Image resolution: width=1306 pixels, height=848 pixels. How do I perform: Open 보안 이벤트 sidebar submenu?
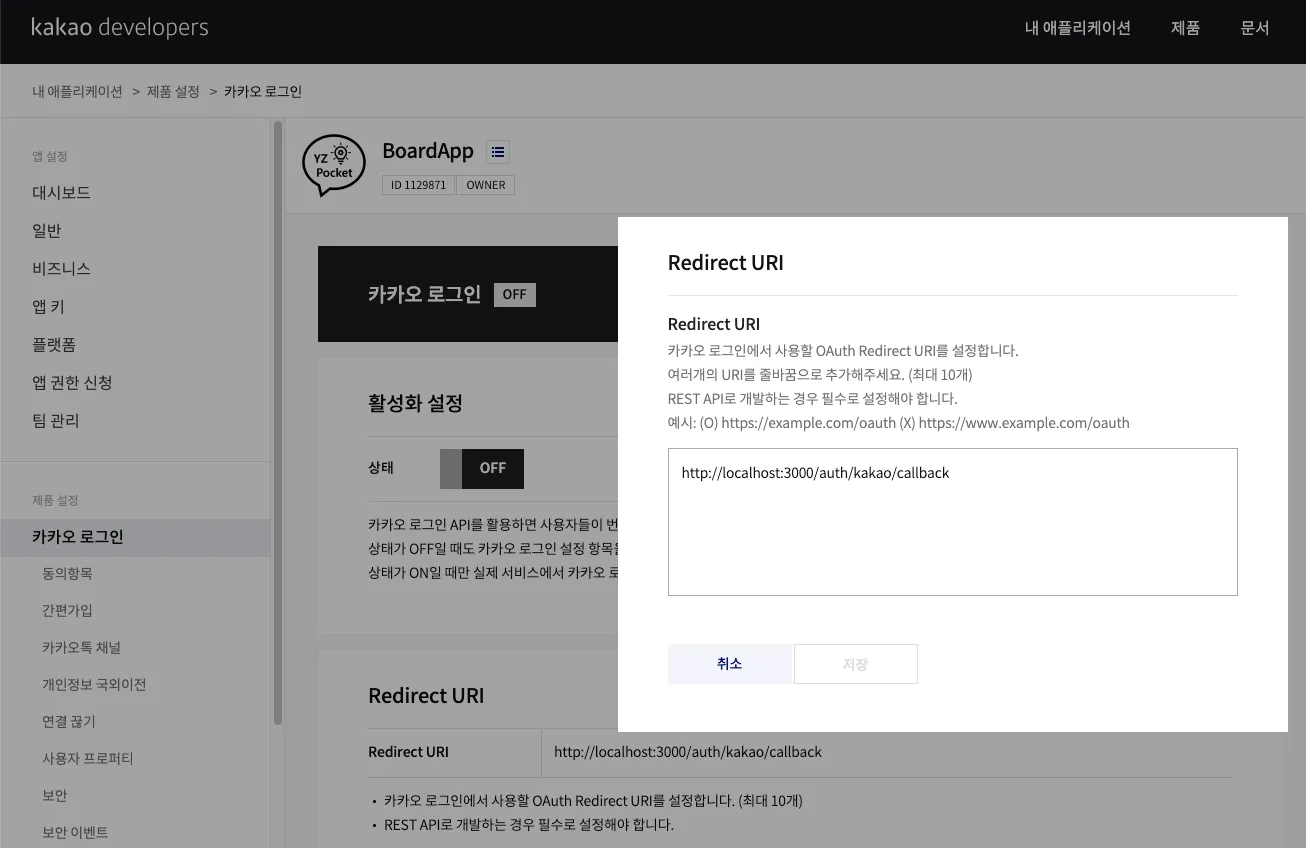[x=75, y=833]
